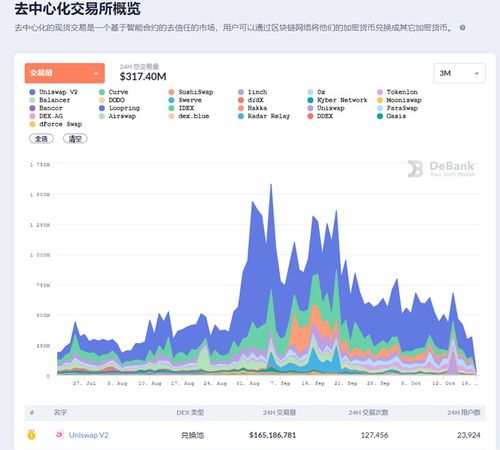
Task: Toggle IDEX legend entry
Action: point(181,108)
